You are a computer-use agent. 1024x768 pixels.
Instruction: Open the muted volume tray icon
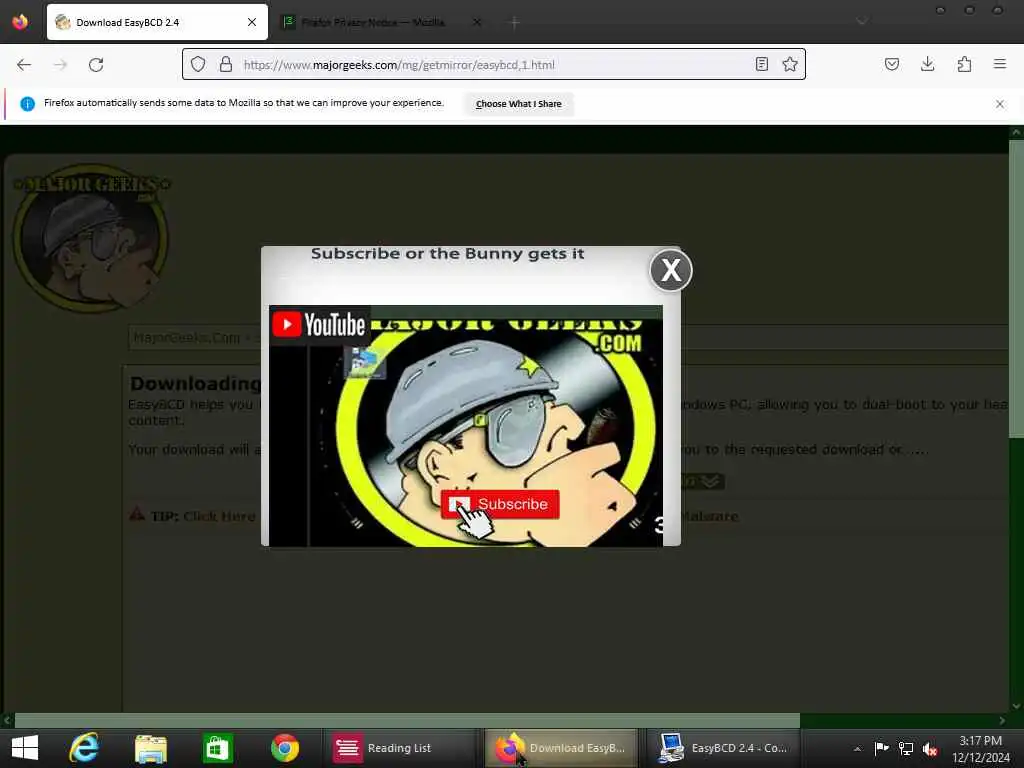930,748
